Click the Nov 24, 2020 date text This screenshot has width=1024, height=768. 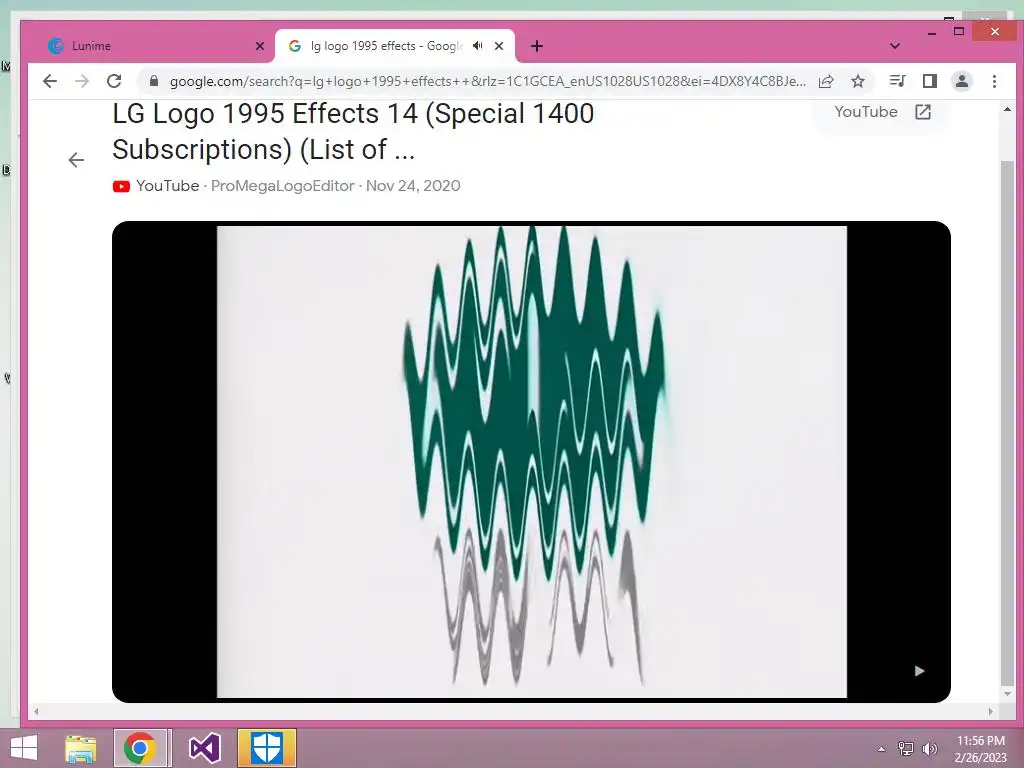[x=413, y=186]
